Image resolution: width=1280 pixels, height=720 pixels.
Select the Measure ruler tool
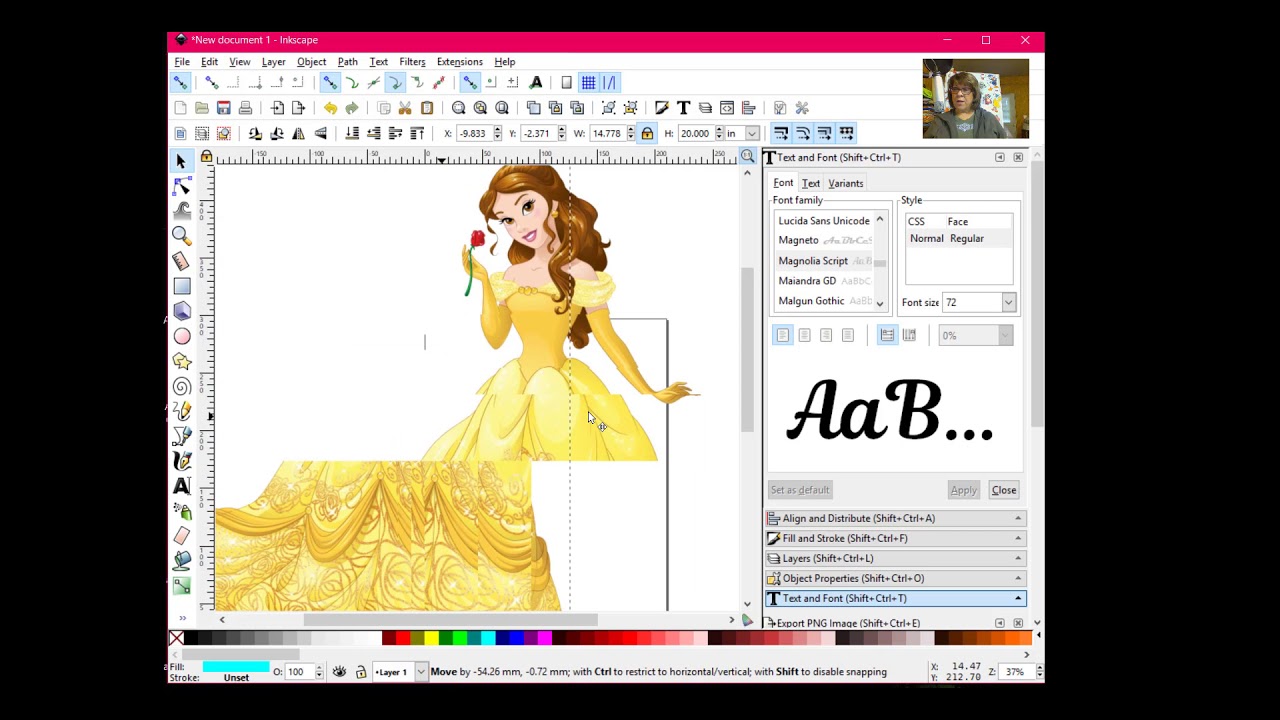[181, 261]
